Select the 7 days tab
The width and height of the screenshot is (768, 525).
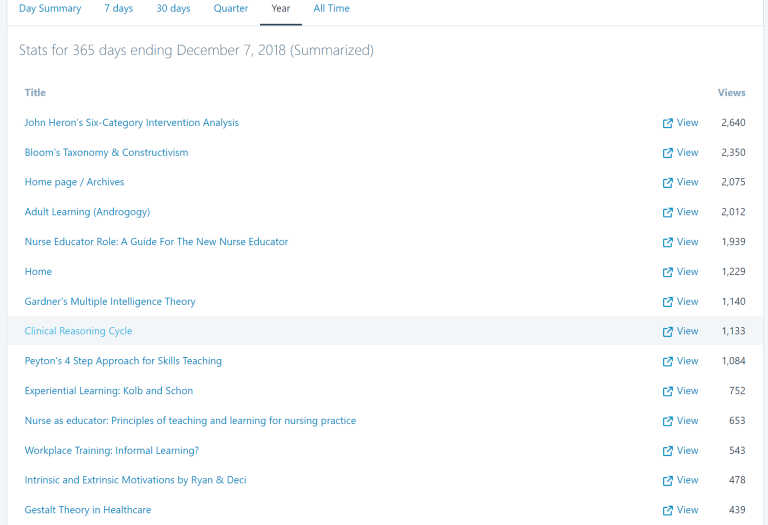pos(118,9)
